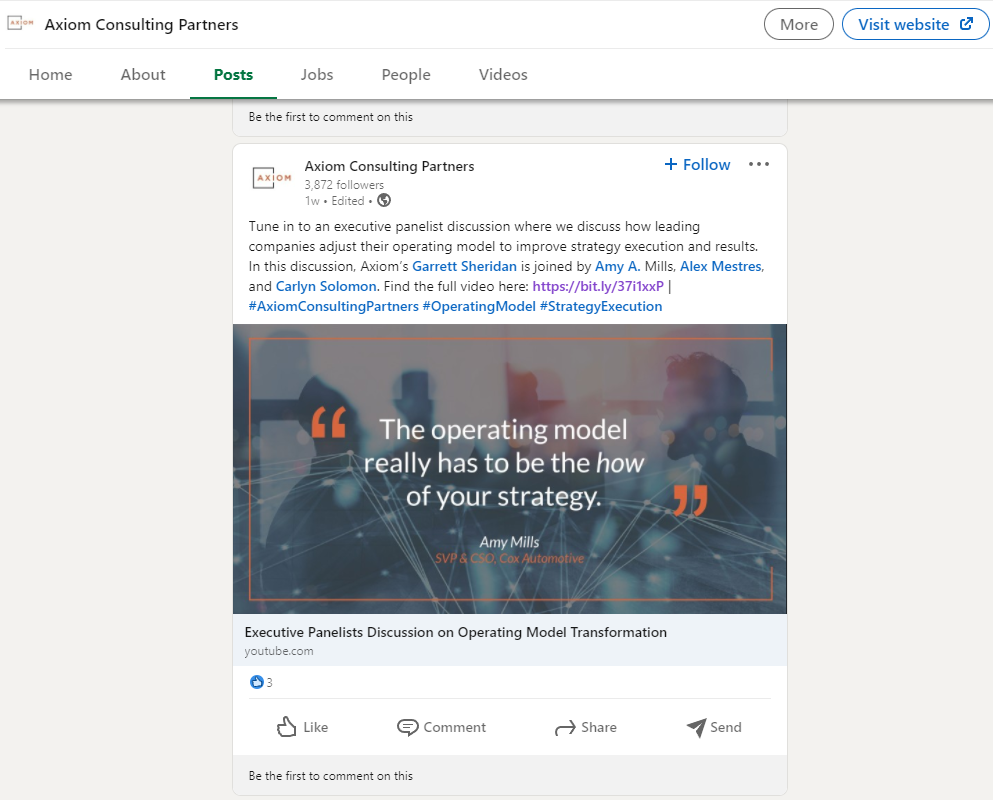Open the three-dot post options menu

(x=759, y=164)
